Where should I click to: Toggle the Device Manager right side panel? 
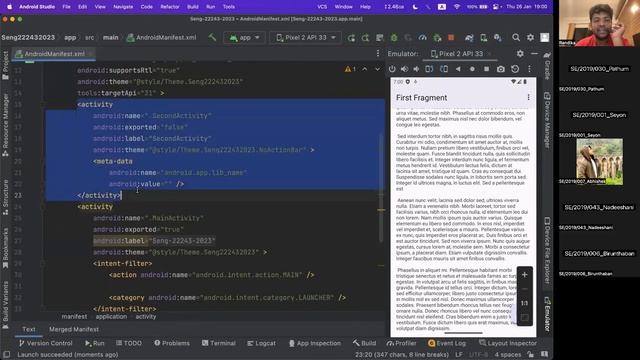547,120
